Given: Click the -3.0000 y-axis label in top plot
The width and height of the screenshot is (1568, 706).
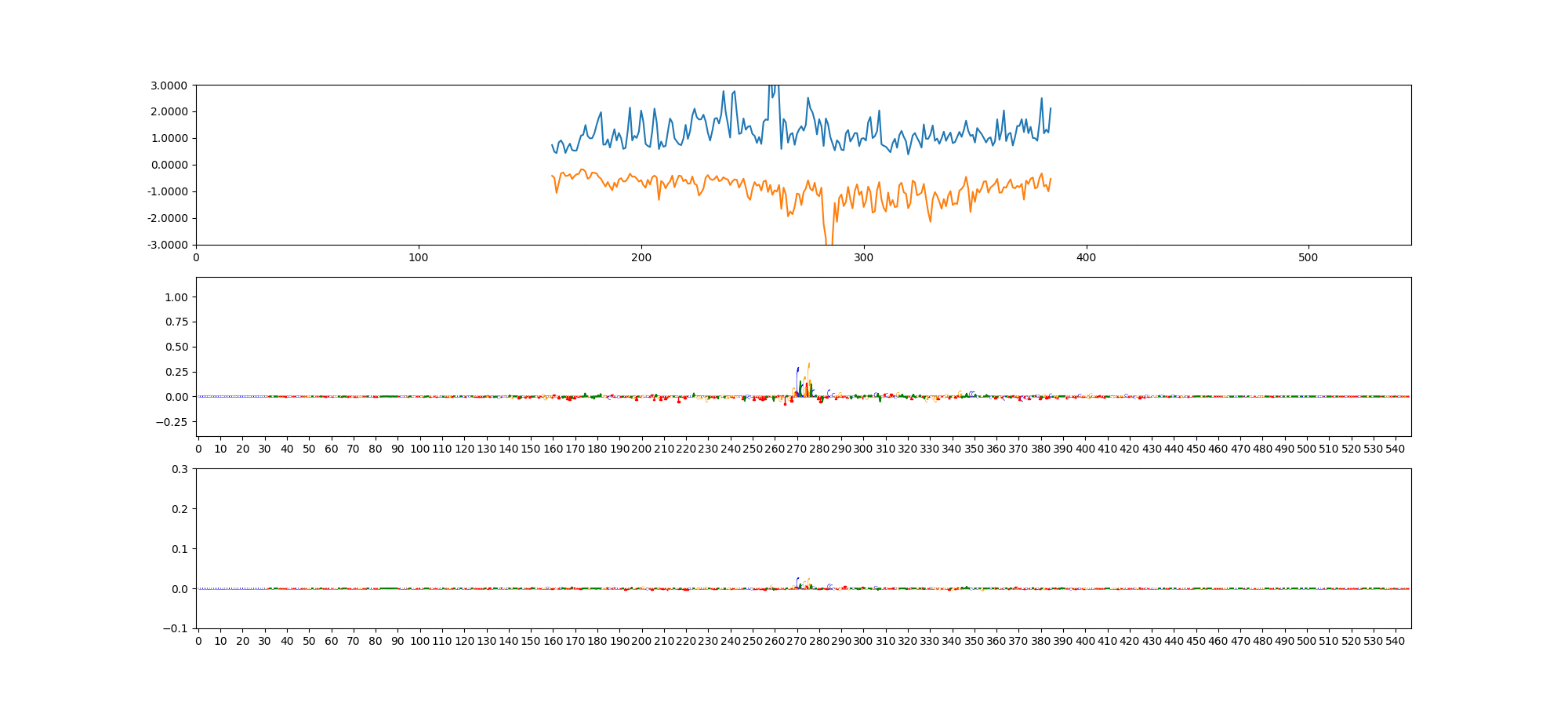Looking at the screenshot, I should pyautogui.click(x=167, y=245).
